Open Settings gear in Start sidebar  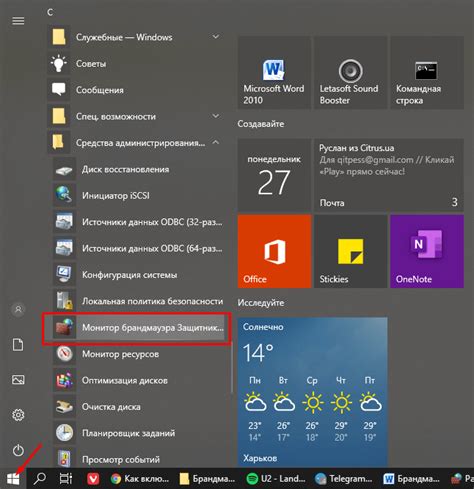pos(18,415)
